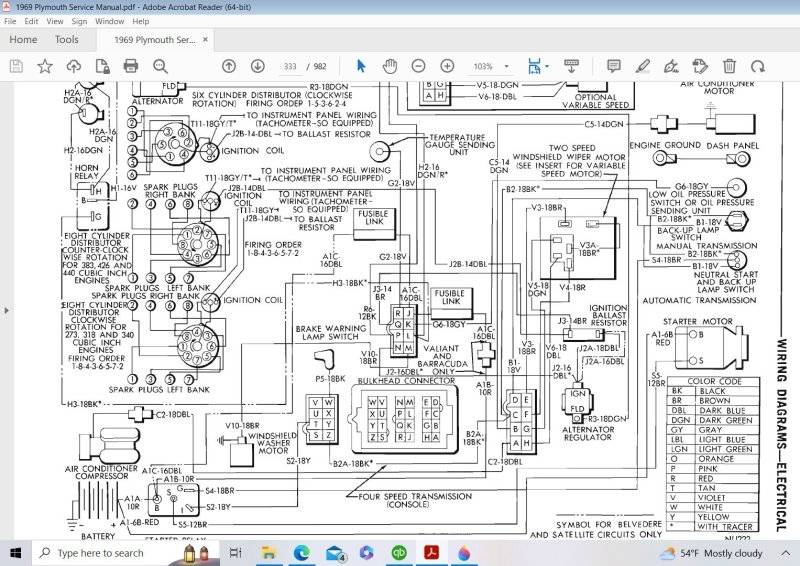Screen dimensions: 800x566
Task: Click the WINDSHIELD WASHER MOTOR label
Action: [x=273, y=443]
